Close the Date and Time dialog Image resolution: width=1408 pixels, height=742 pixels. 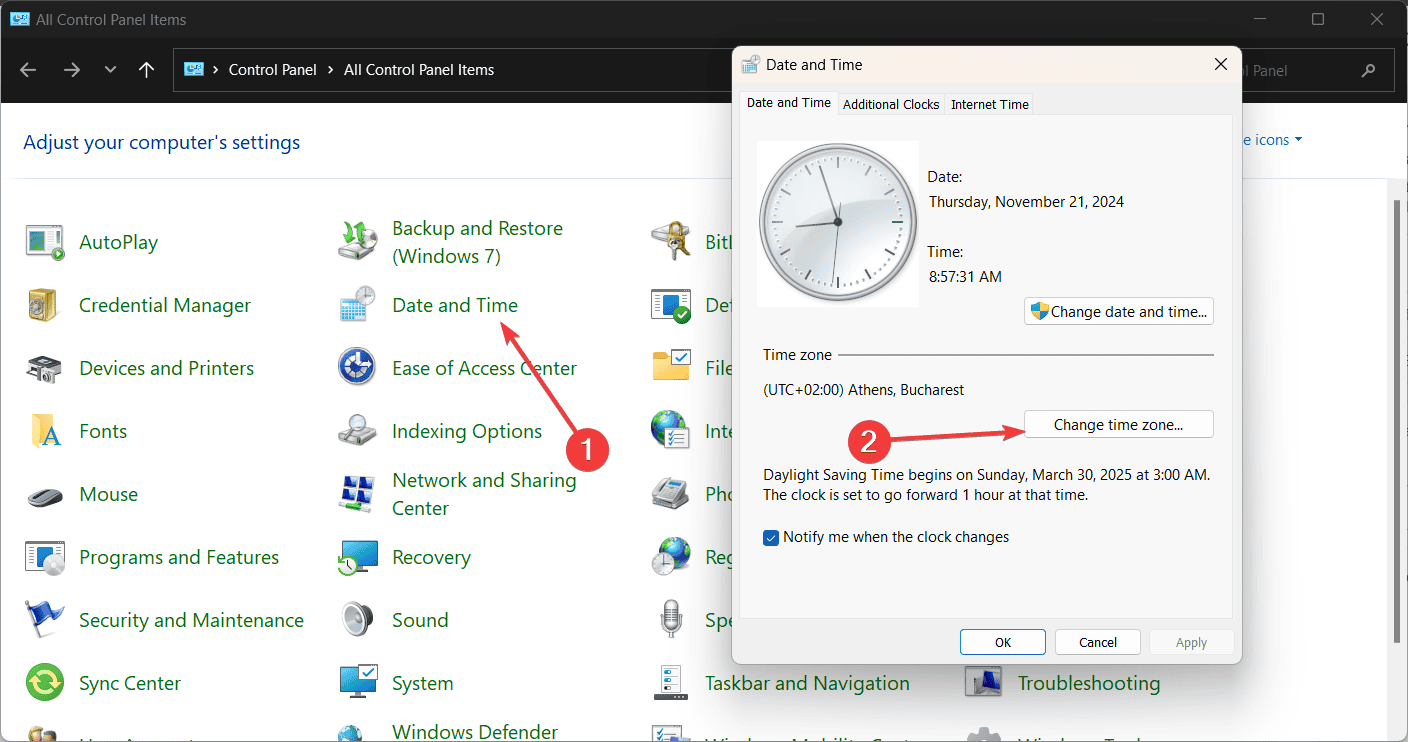1221,64
